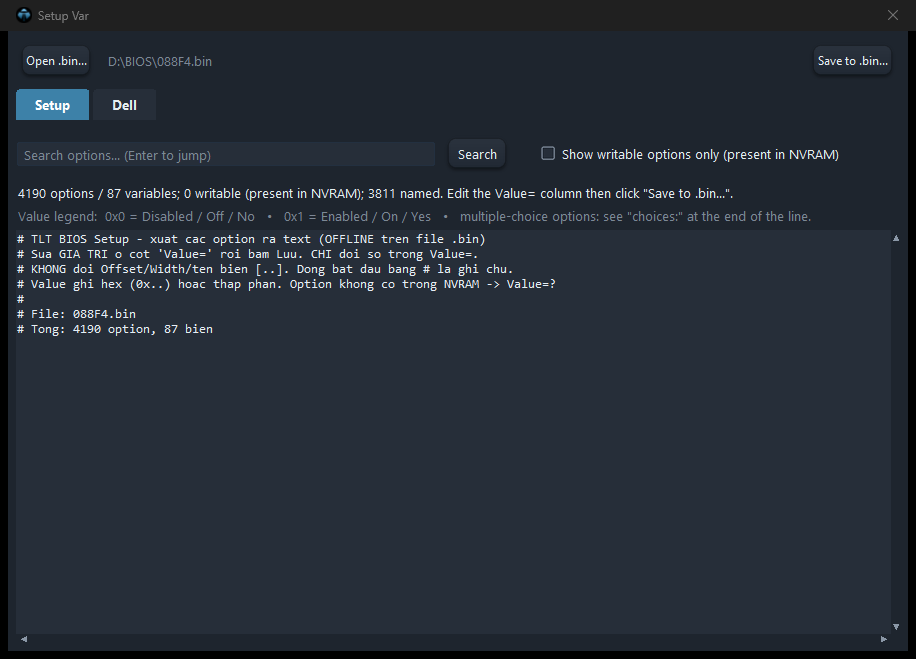The width and height of the screenshot is (916, 659).
Task: Click the '# TLT BIOS Setup' header line
Action: point(251,239)
